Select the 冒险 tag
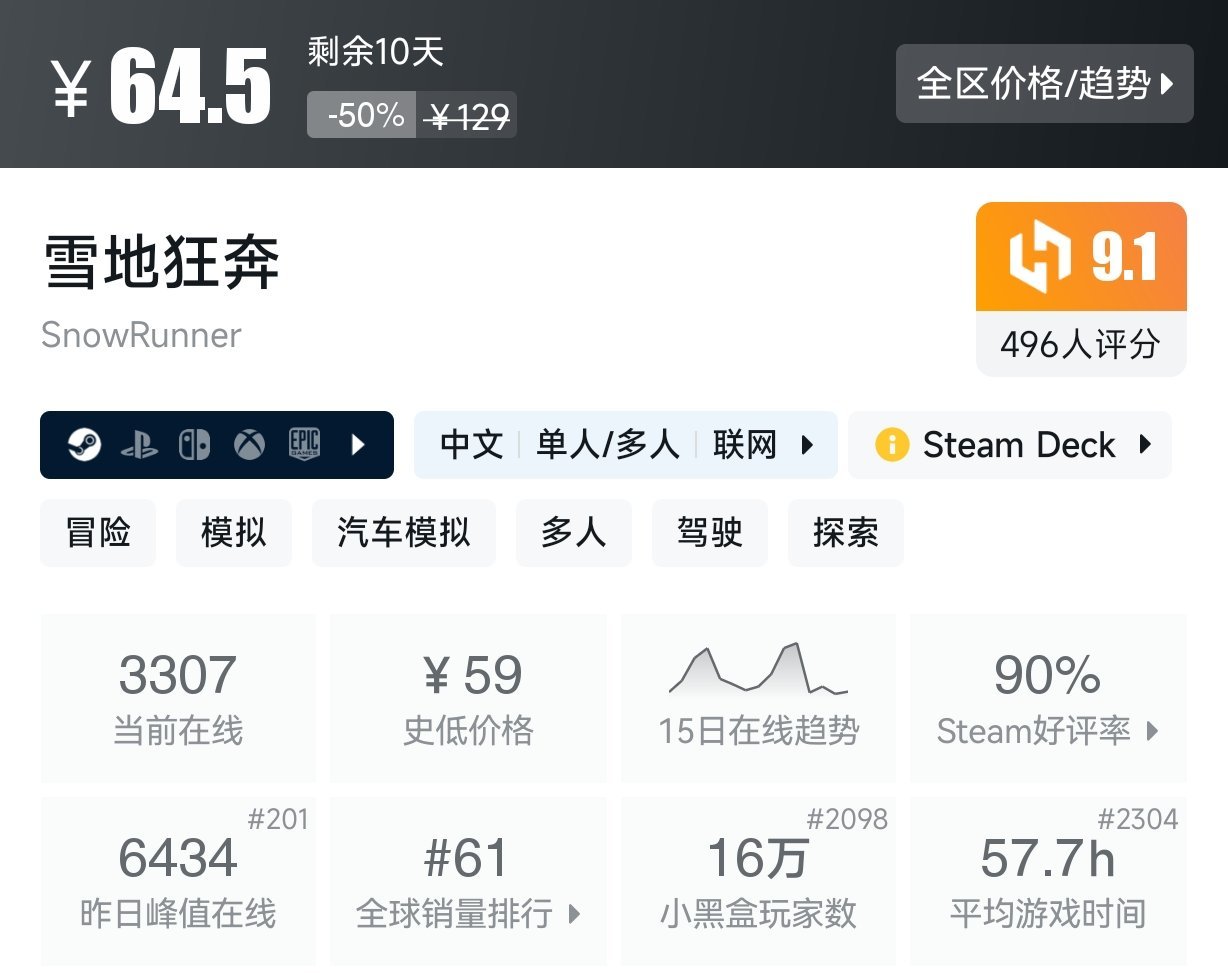1228x973 pixels. (x=97, y=533)
